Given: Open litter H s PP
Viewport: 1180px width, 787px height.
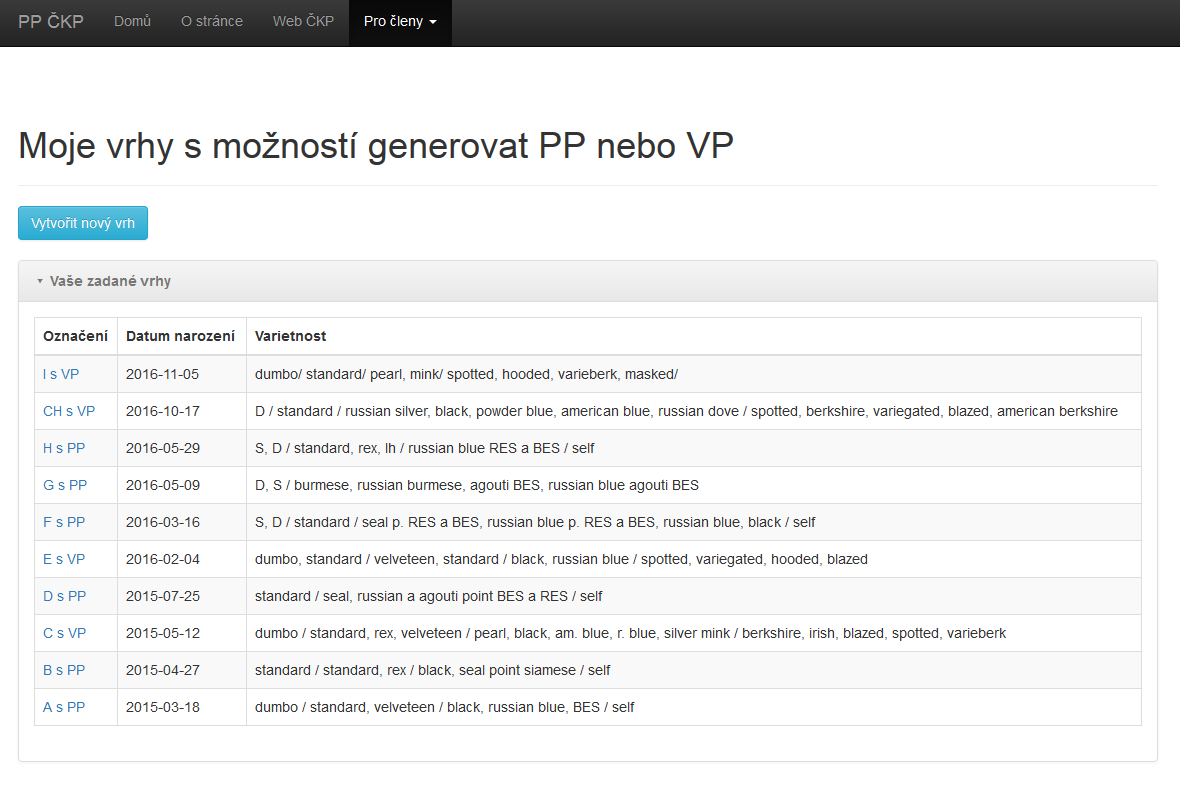Looking at the screenshot, I should click(x=64, y=448).
